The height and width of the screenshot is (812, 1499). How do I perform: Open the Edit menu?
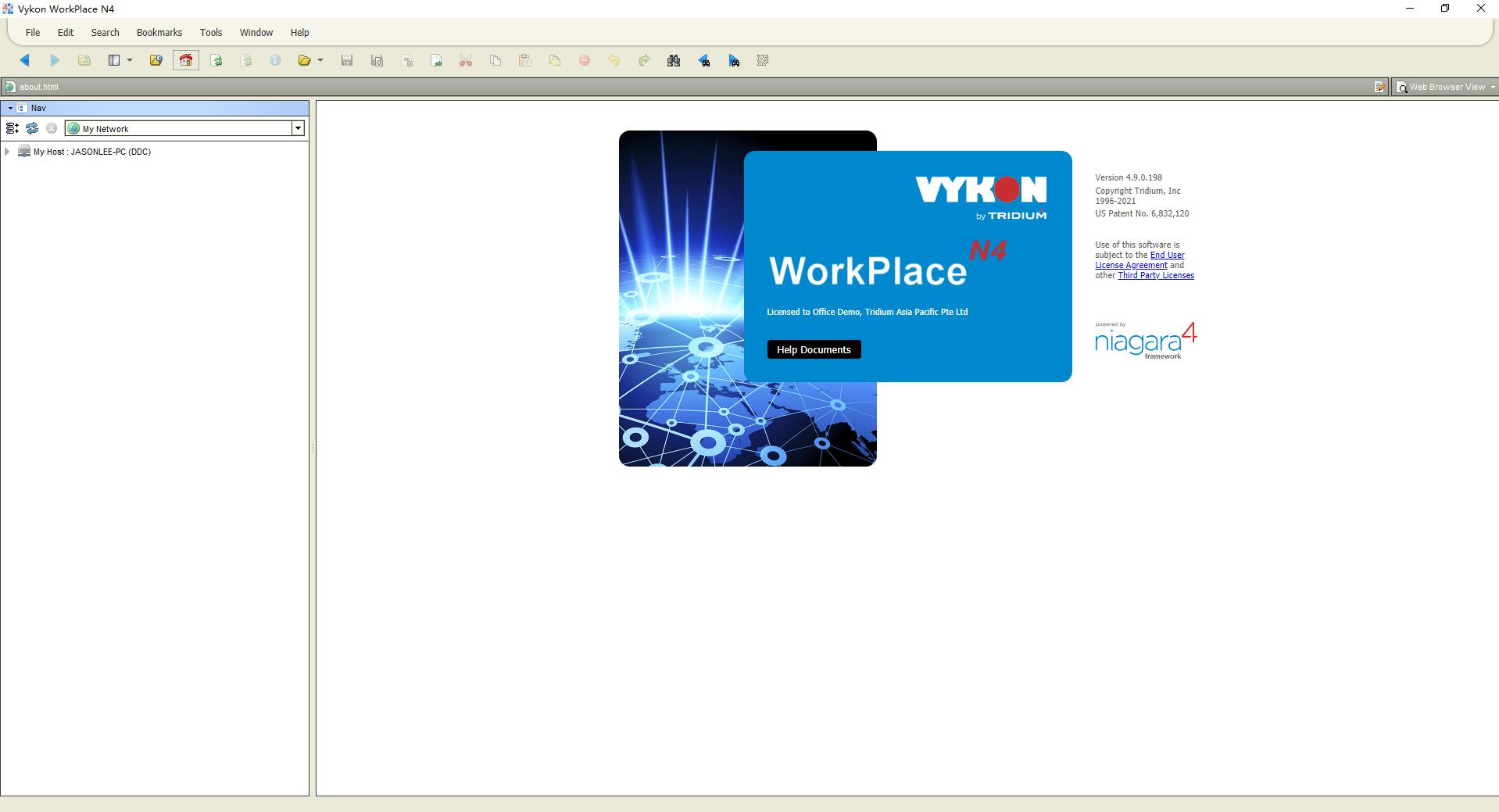[66, 33]
